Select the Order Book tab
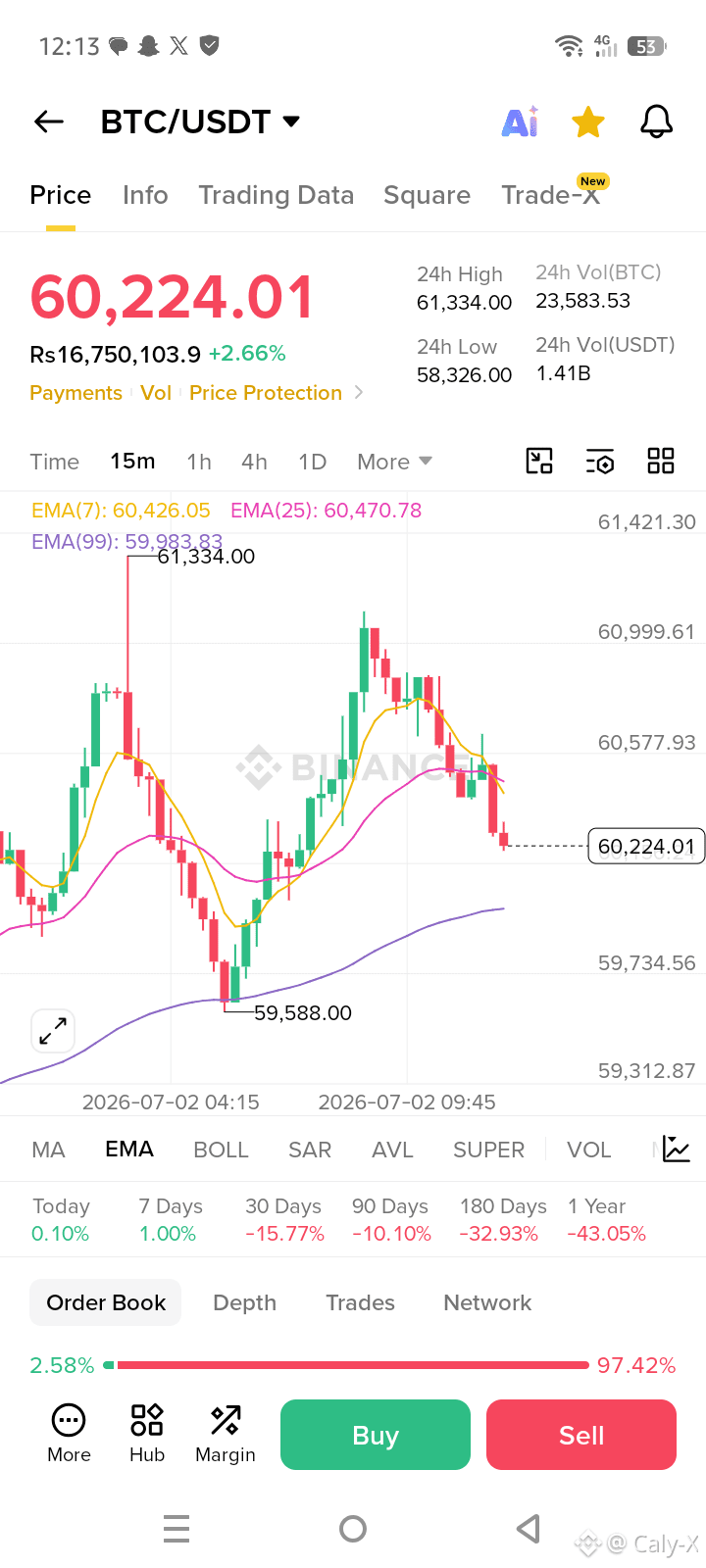Image resolution: width=706 pixels, height=1568 pixels. (x=106, y=1302)
